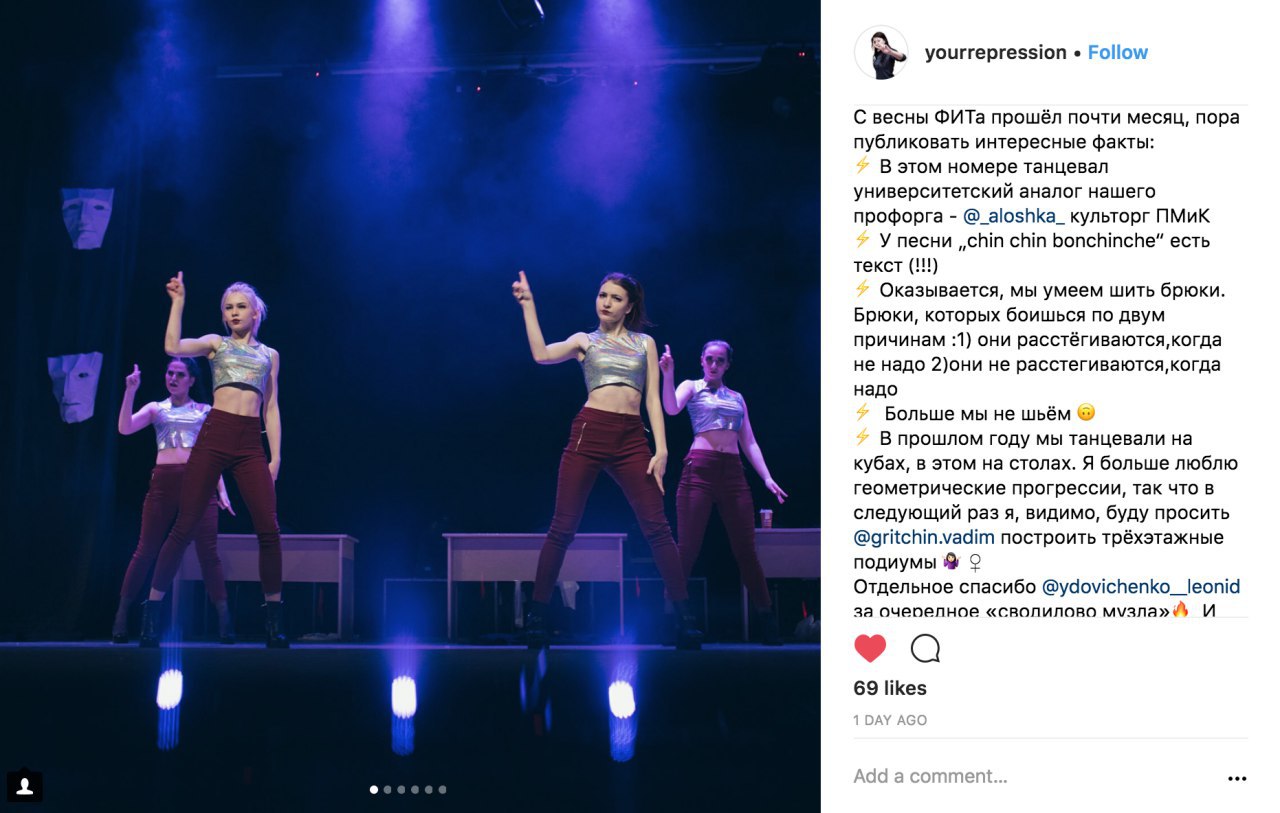The image size is (1280, 813).
Task: Open @_aloshka_ mentioned profile
Action: 1013,216
